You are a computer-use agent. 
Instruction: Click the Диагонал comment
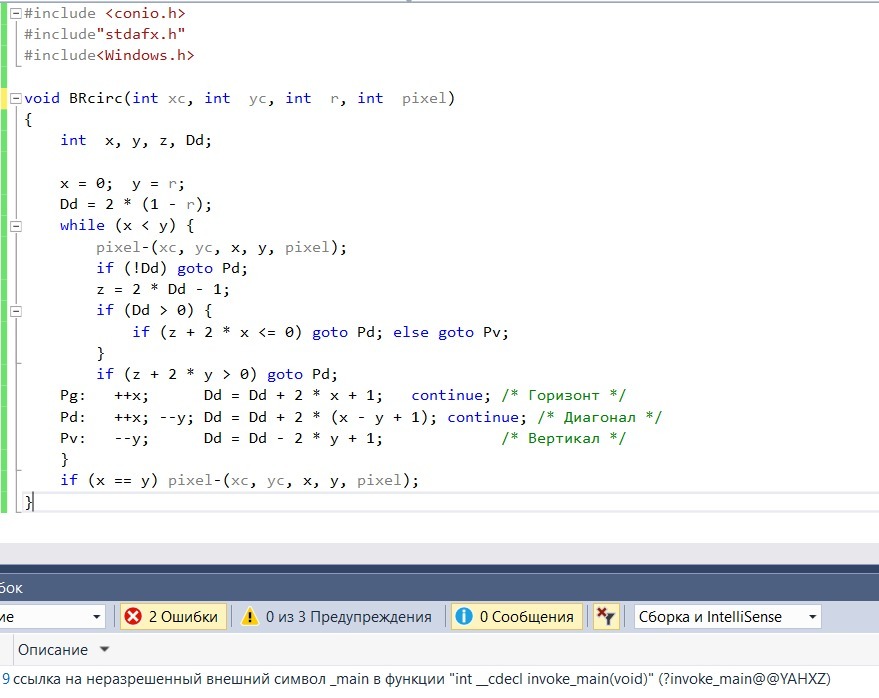tap(599, 418)
